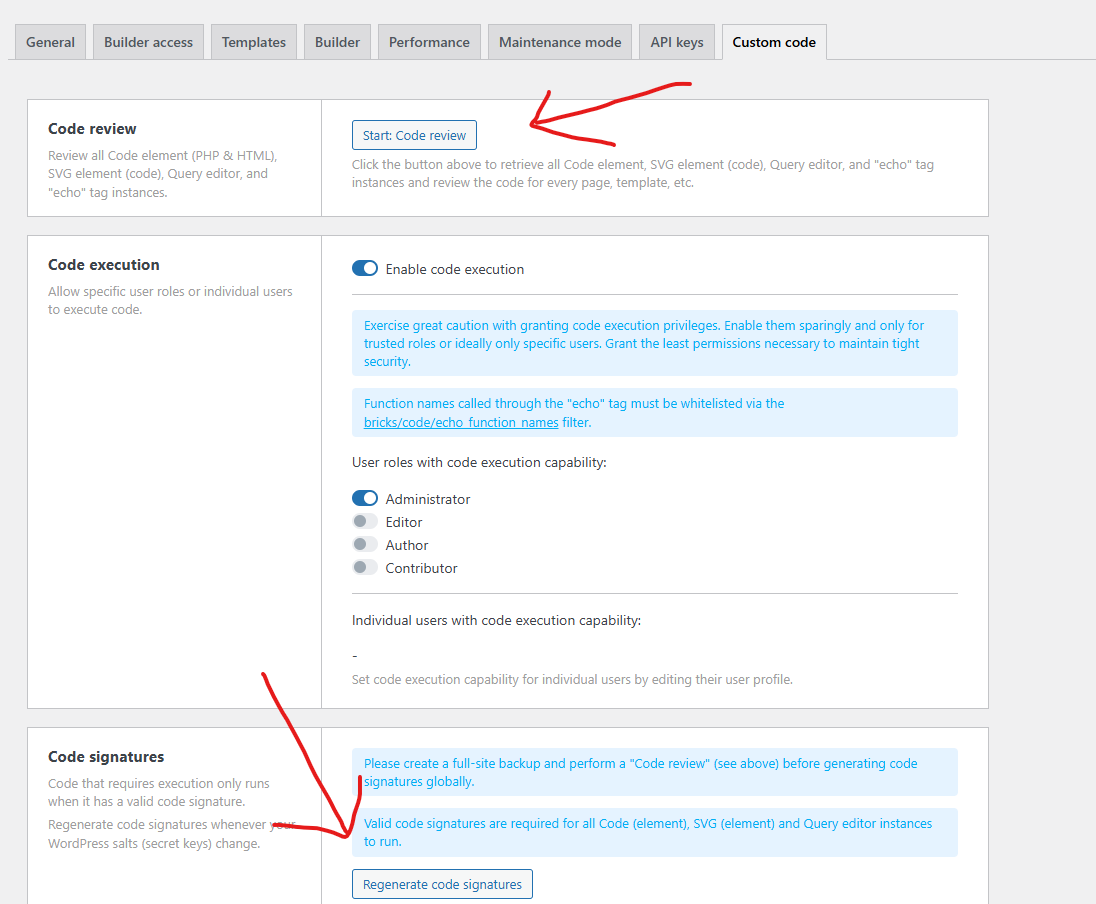Click the Code execution section heading
The width and height of the screenshot is (1096, 904).
pos(103,265)
